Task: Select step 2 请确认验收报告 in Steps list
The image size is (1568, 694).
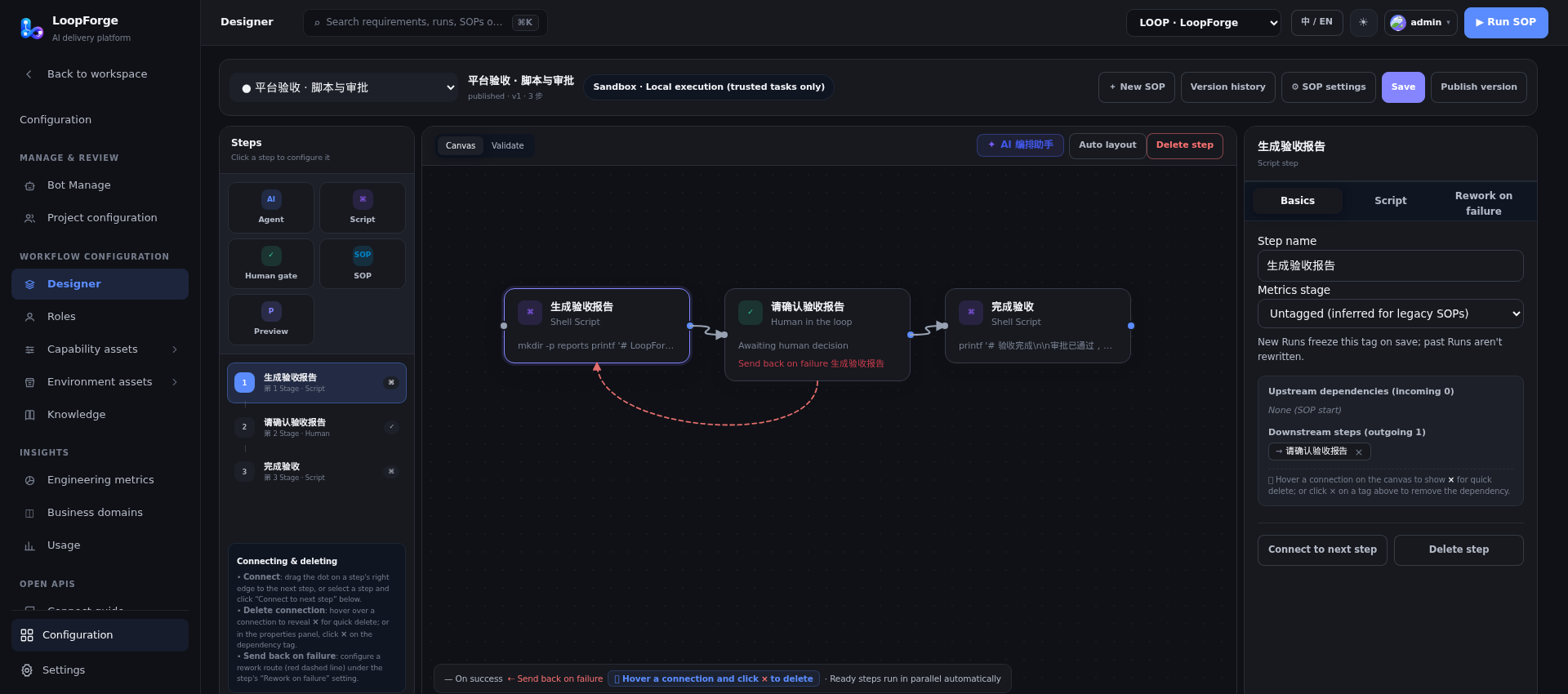Action: [317, 427]
